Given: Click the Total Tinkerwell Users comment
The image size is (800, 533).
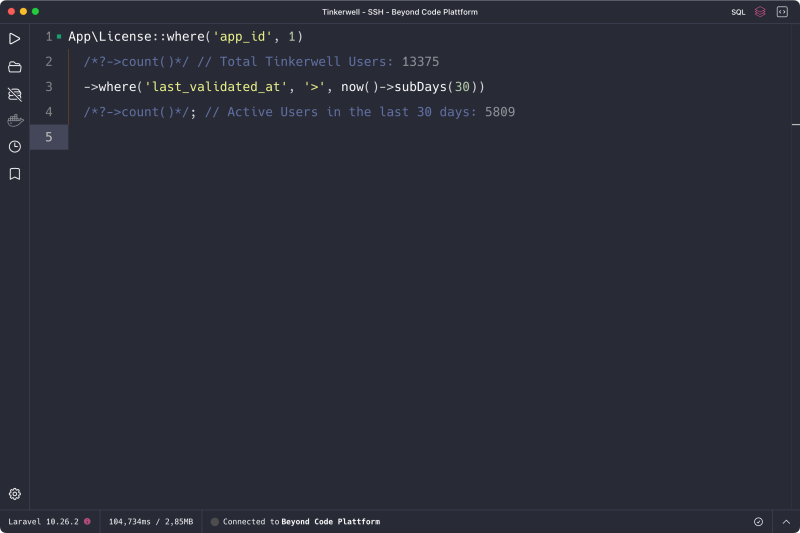Looking at the screenshot, I should click(295, 62).
